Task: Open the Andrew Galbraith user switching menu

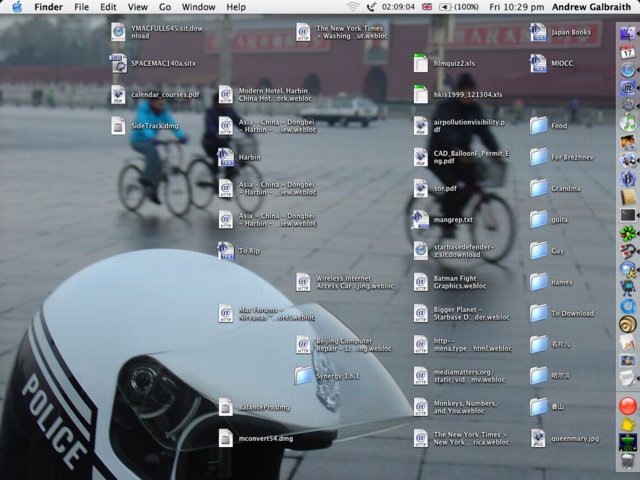Action: click(x=591, y=7)
